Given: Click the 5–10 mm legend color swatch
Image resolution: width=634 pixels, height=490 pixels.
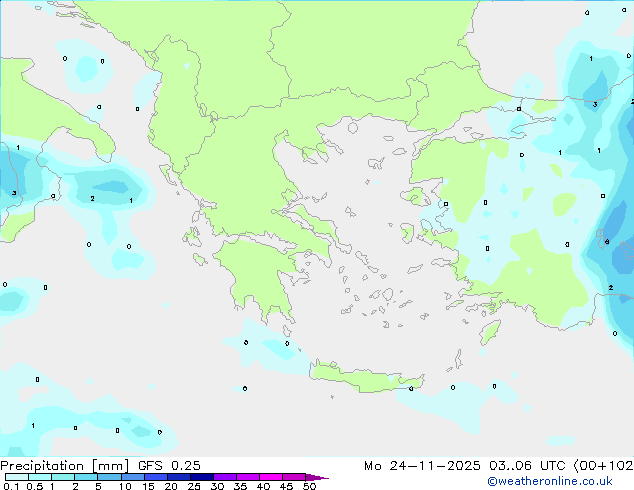Looking at the screenshot, I should tap(109, 477).
